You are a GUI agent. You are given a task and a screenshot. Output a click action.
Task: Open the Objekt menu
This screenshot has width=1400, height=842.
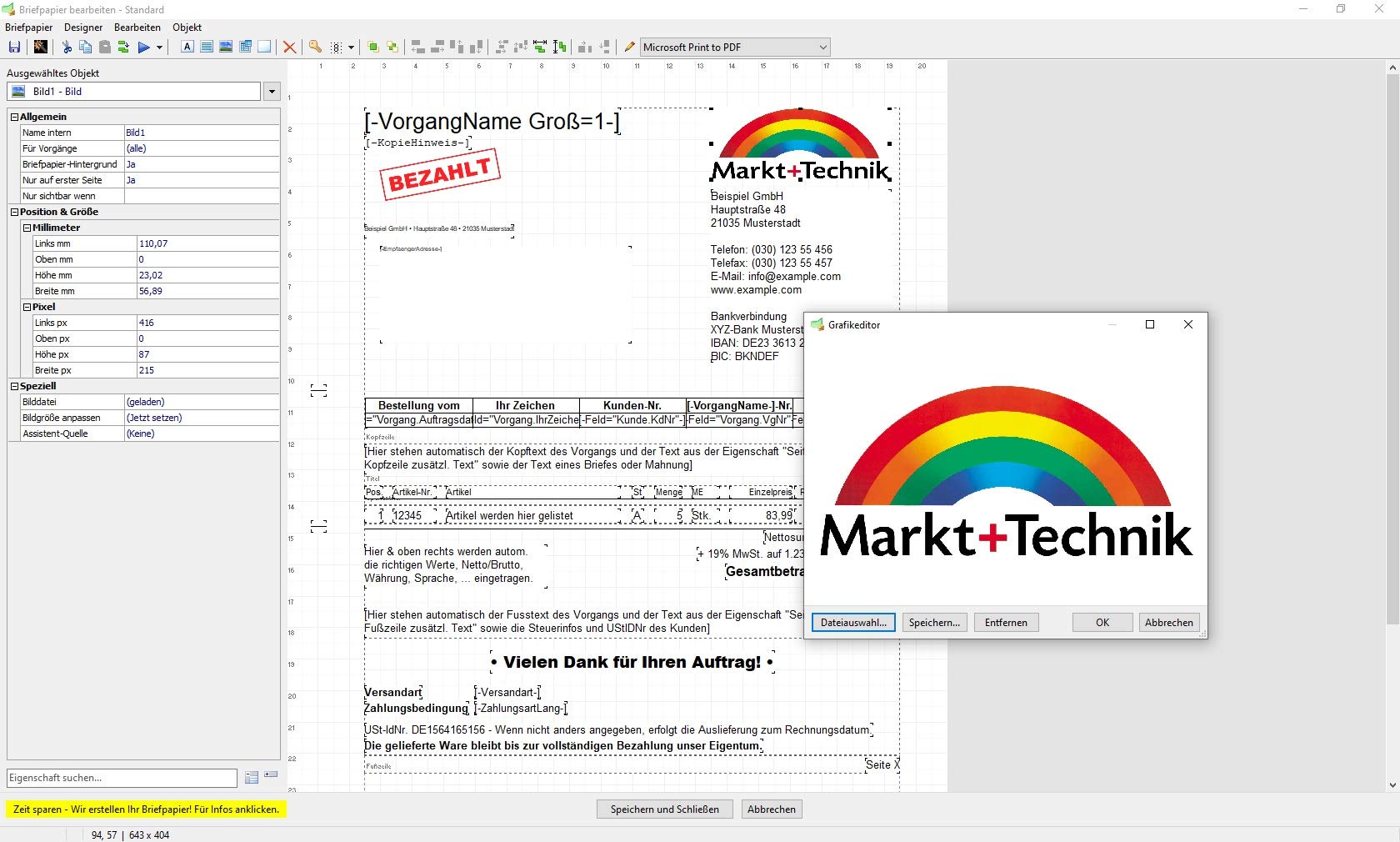pos(187,28)
